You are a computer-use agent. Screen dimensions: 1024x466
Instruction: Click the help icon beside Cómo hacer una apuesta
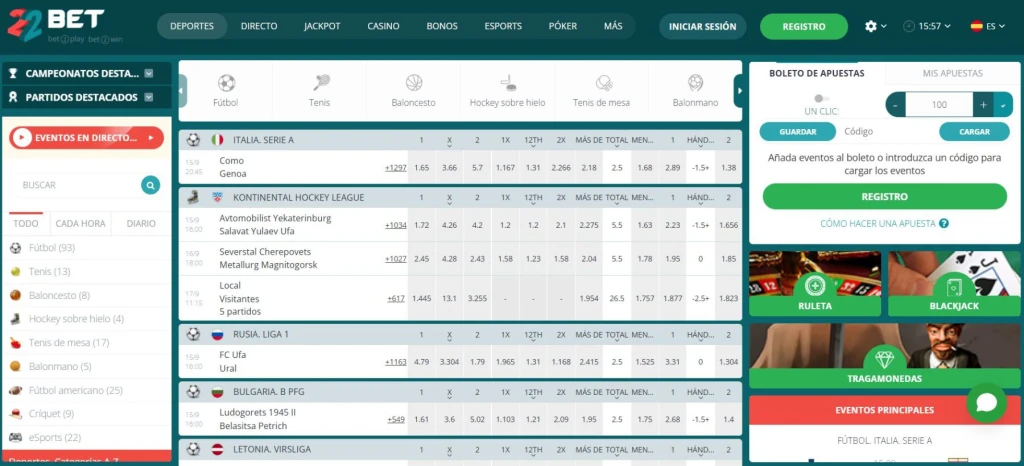pyautogui.click(x=944, y=223)
